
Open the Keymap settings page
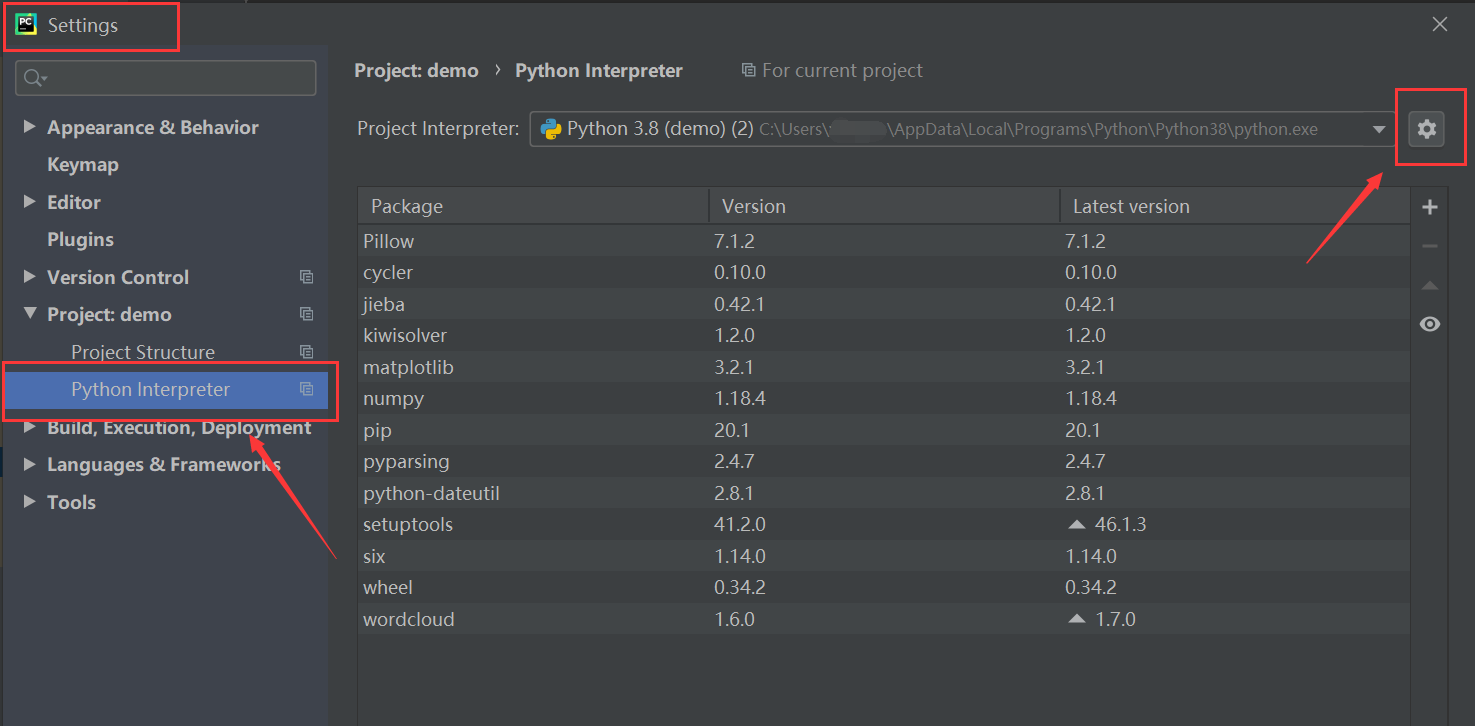[83, 165]
